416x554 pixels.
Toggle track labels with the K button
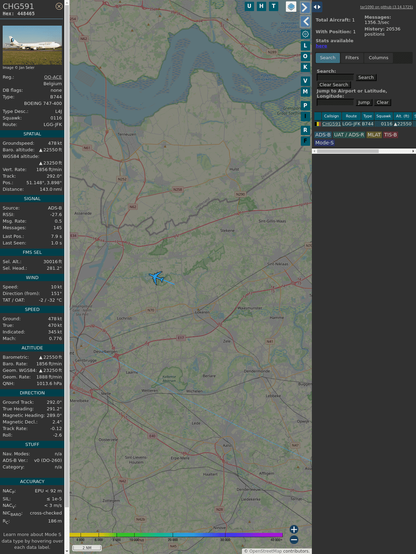coord(305,67)
